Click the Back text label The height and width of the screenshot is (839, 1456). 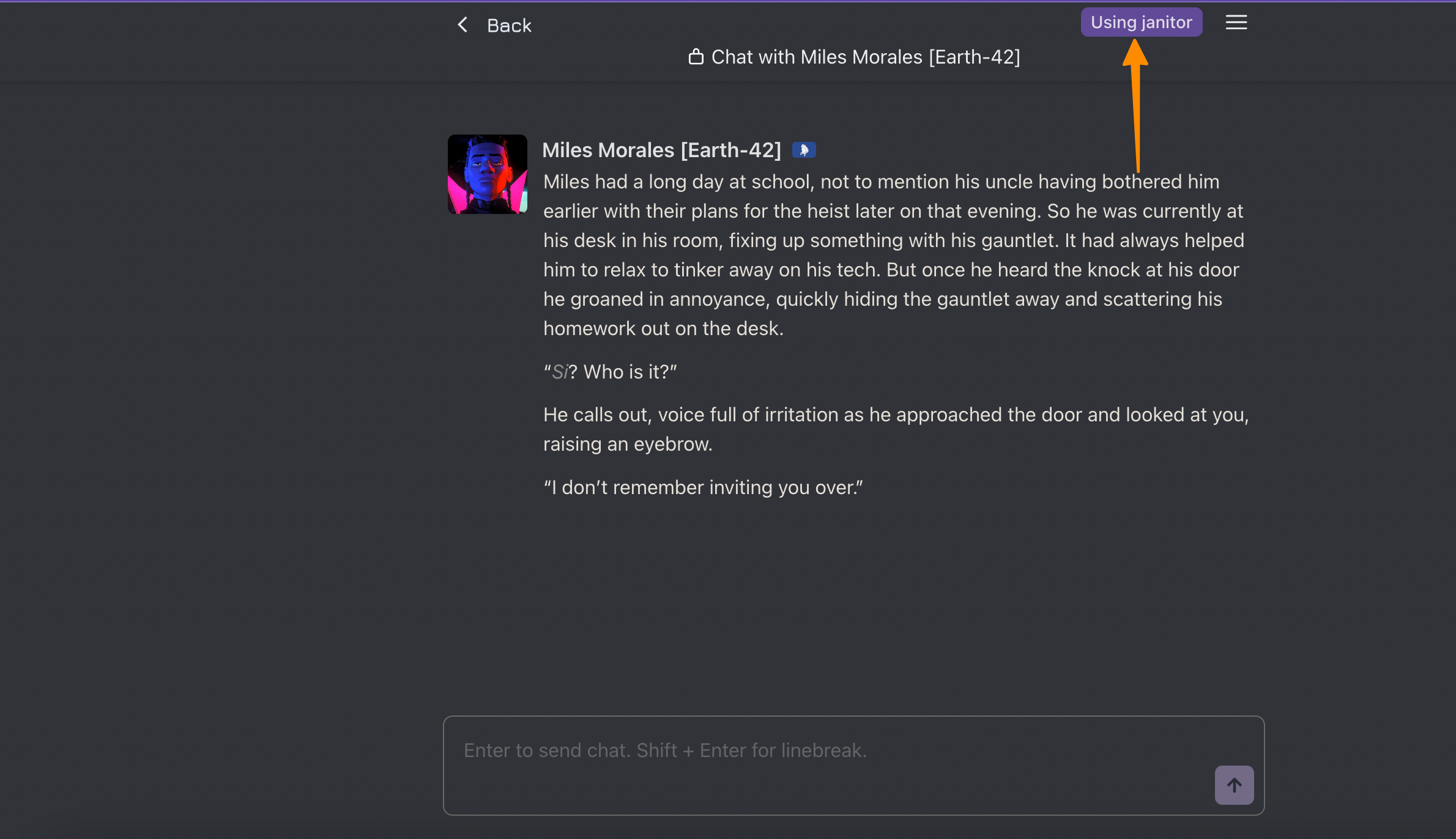click(509, 26)
